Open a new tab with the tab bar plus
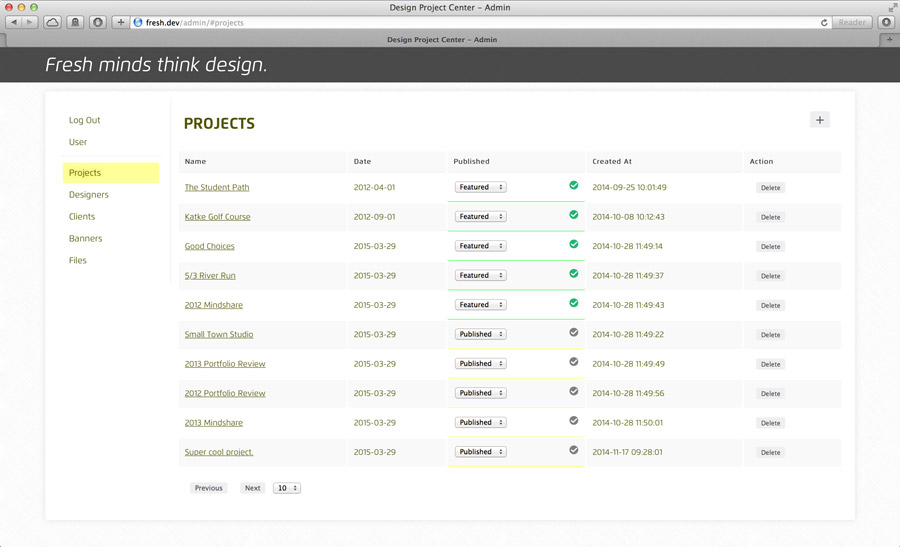 pyautogui.click(x=889, y=39)
